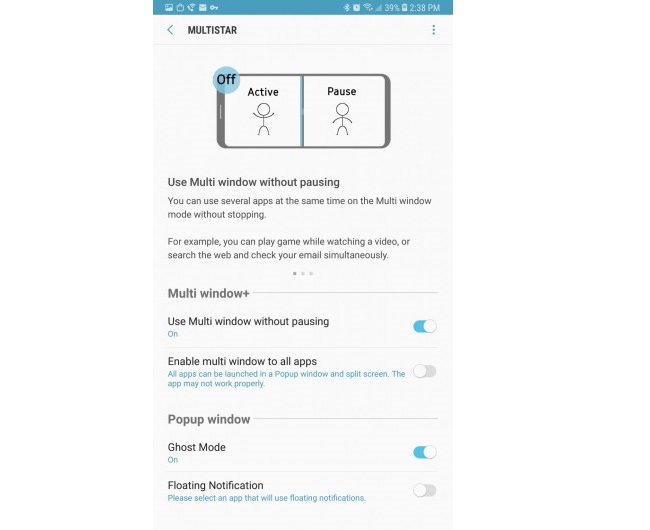Tap the Ghost Mode setting label
This screenshot has height=530, width=650.
pos(197,447)
